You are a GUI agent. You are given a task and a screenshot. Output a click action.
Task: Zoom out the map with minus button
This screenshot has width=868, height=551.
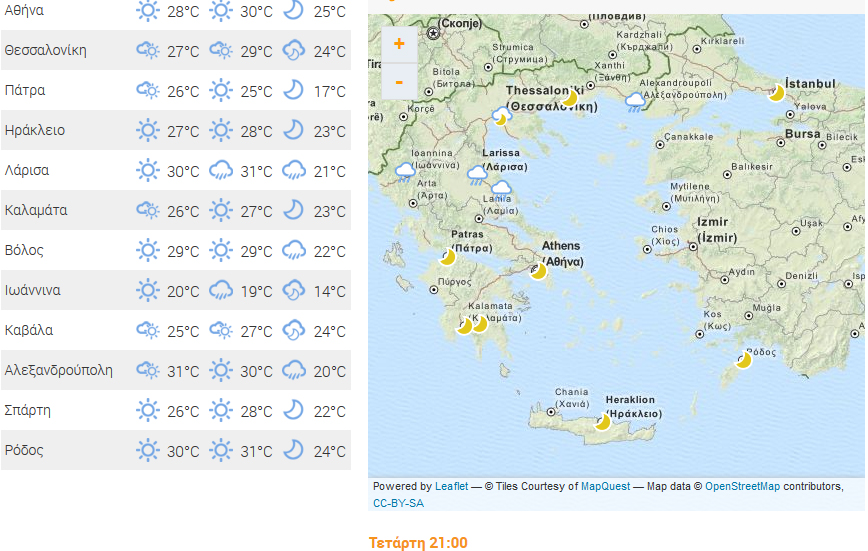tap(399, 81)
